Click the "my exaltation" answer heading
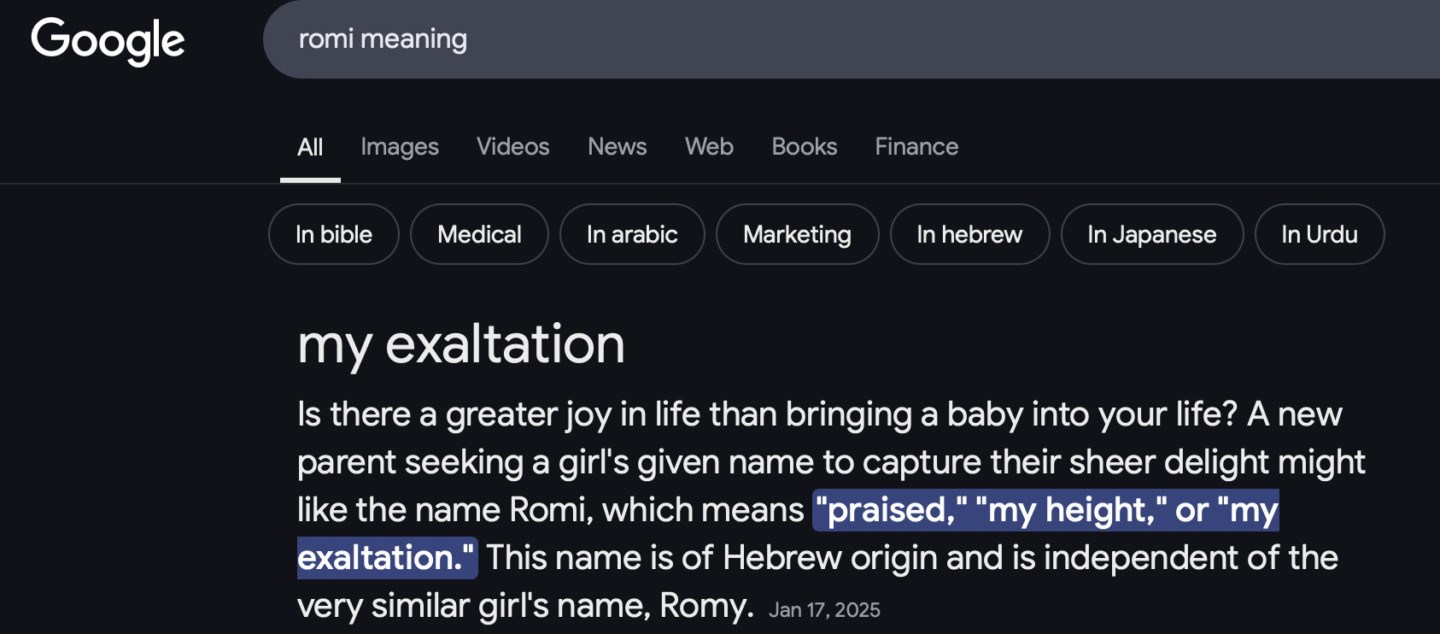1440x634 pixels. coord(461,344)
